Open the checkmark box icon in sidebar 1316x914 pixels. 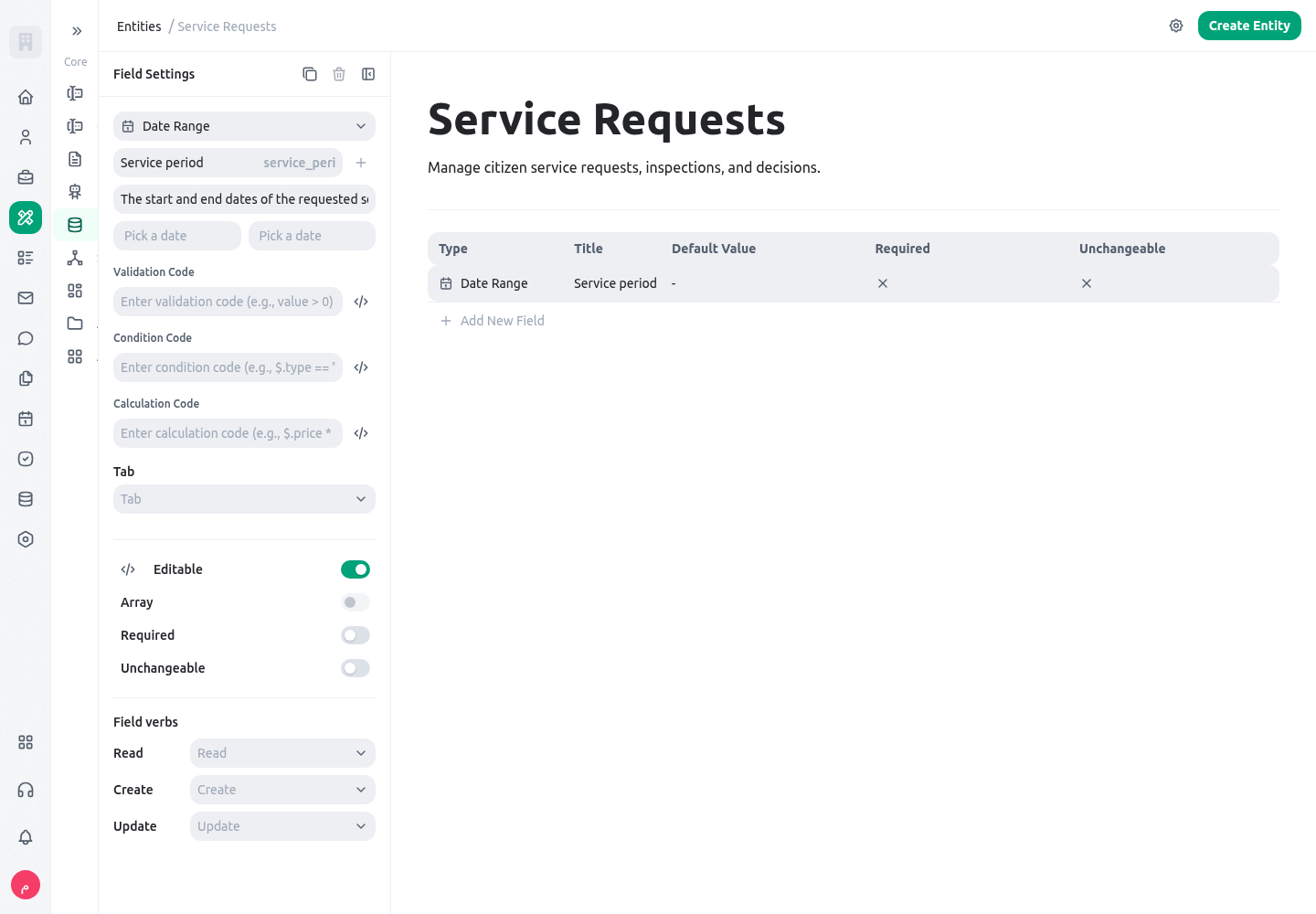coord(26,459)
